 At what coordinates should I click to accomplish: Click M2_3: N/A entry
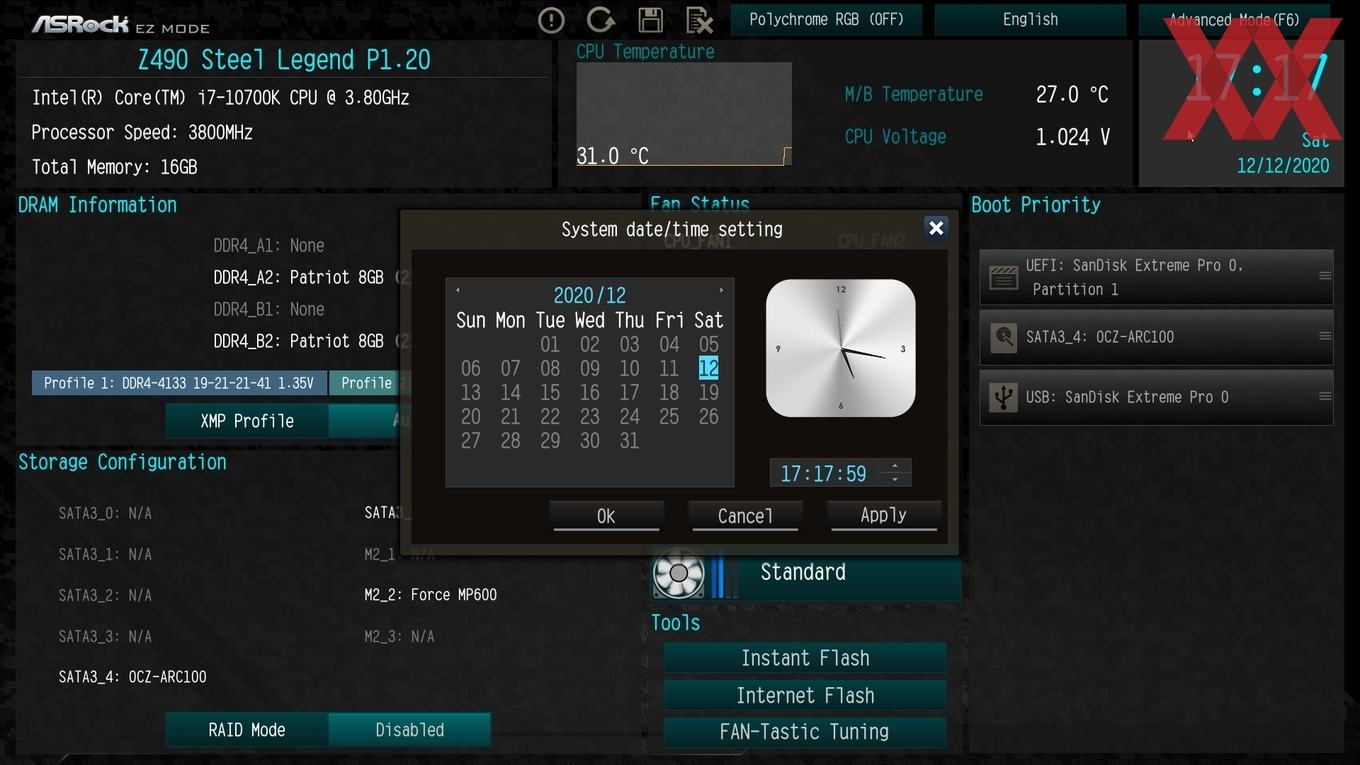(x=399, y=636)
